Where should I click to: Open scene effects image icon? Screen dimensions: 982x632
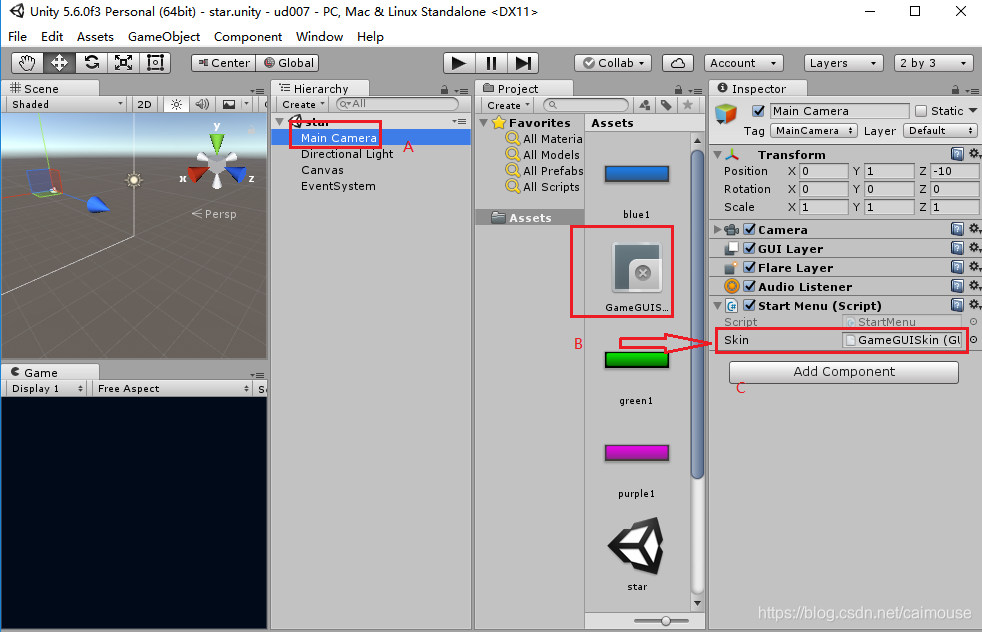coord(229,105)
